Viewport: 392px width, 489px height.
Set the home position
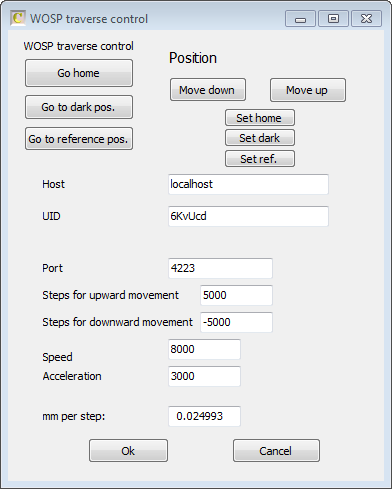pyautogui.click(x=260, y=118)
